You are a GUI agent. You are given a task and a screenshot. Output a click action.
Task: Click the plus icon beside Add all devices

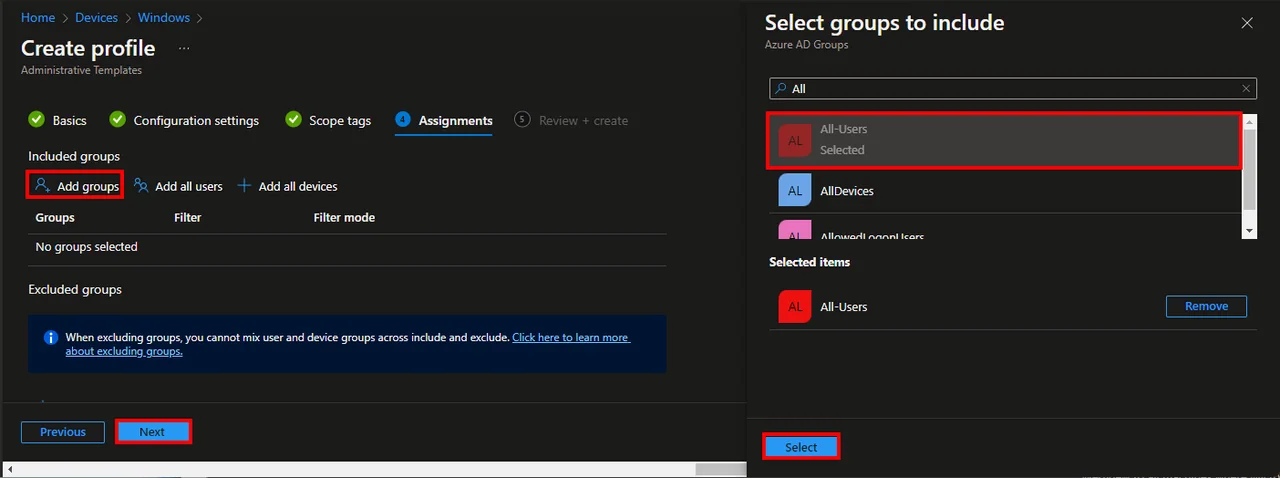[244, 186]
